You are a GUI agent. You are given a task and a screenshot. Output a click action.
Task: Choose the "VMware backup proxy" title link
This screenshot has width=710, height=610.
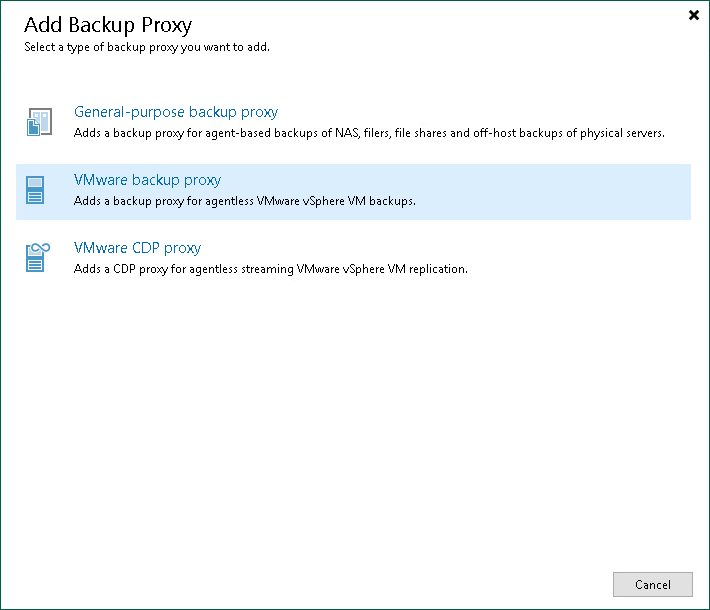tap(148, 180)
